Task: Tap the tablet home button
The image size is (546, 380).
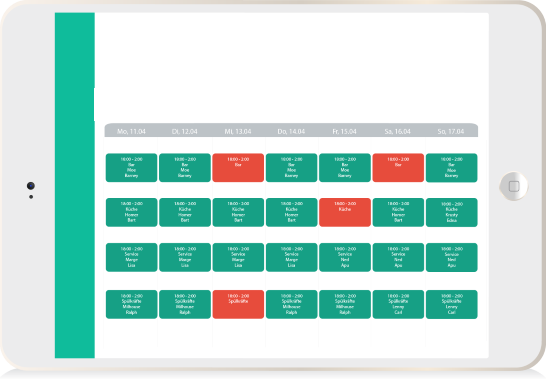Action: tap(514, 186)
